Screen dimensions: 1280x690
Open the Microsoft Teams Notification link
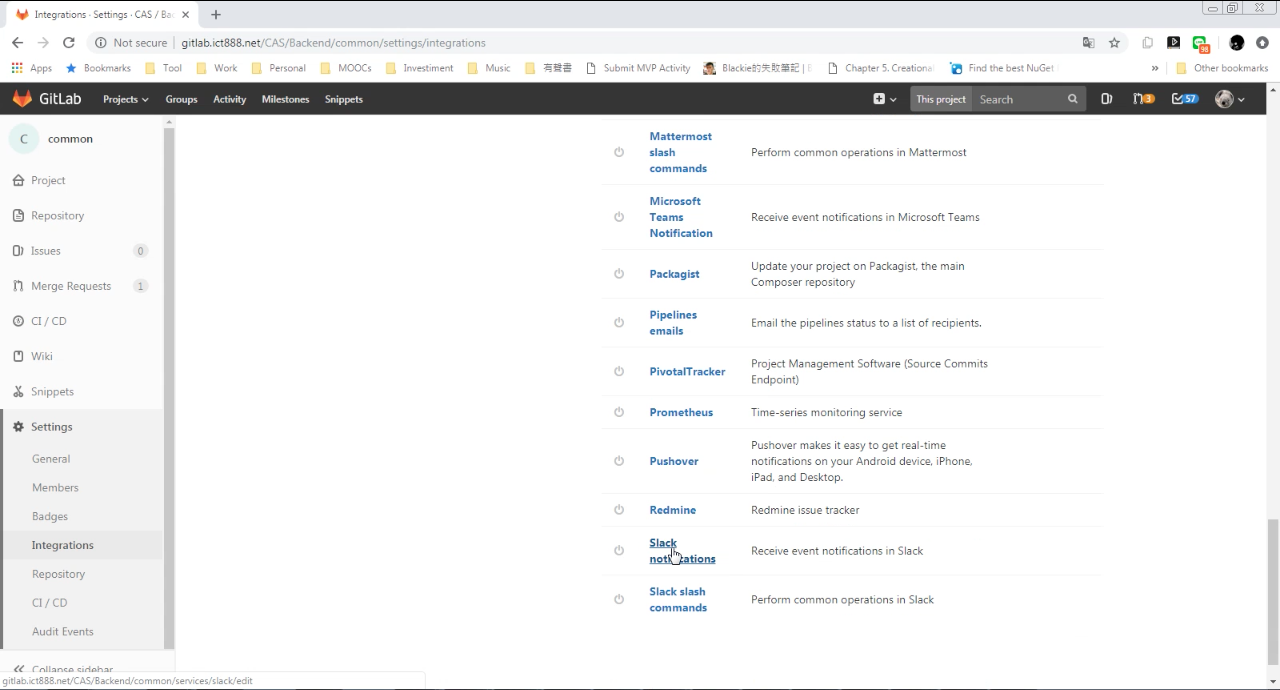point(681,217)
